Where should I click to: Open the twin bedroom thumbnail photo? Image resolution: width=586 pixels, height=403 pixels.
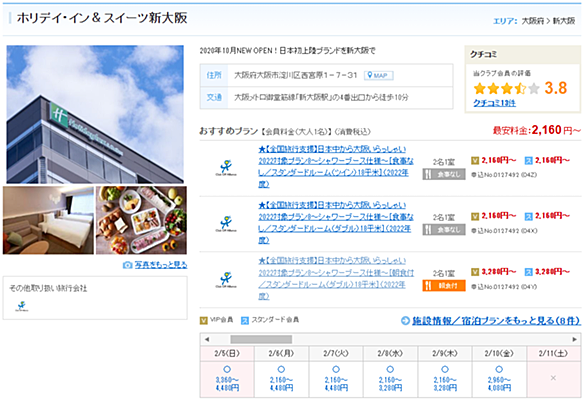click(48, 220)
